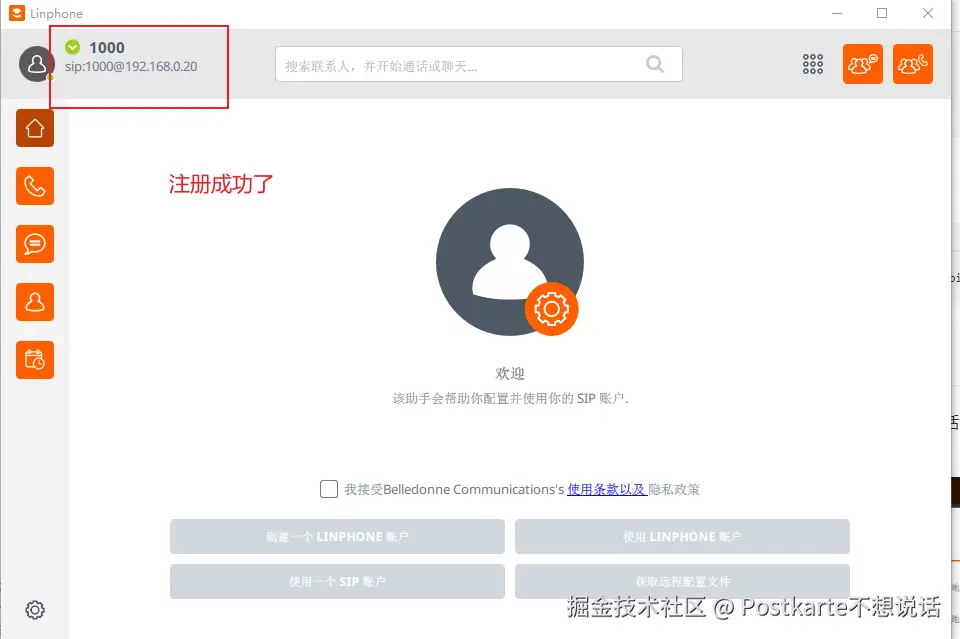Click the orange gear on welcome avatar

551,308
